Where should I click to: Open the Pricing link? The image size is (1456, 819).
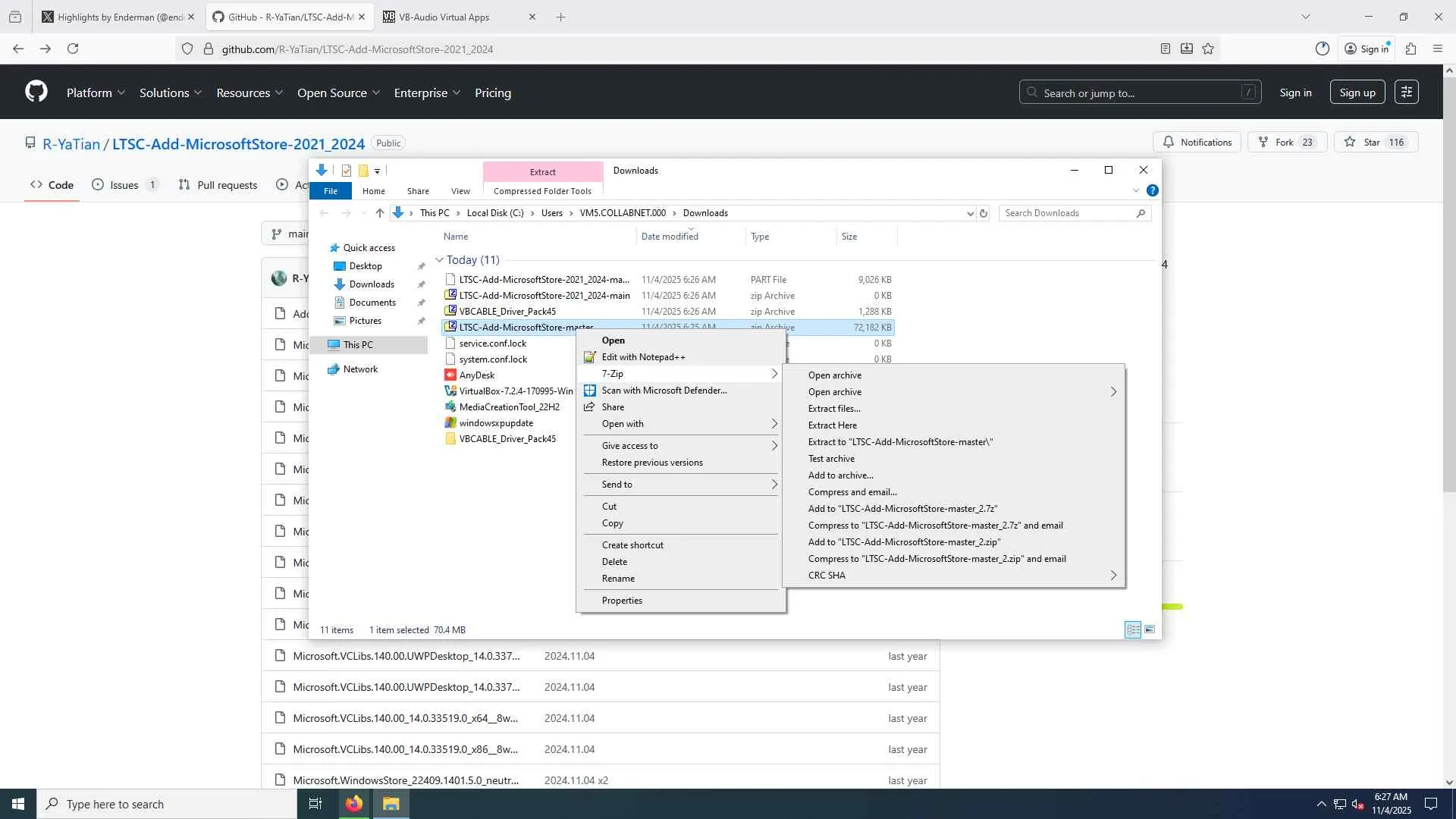[492, 93]
